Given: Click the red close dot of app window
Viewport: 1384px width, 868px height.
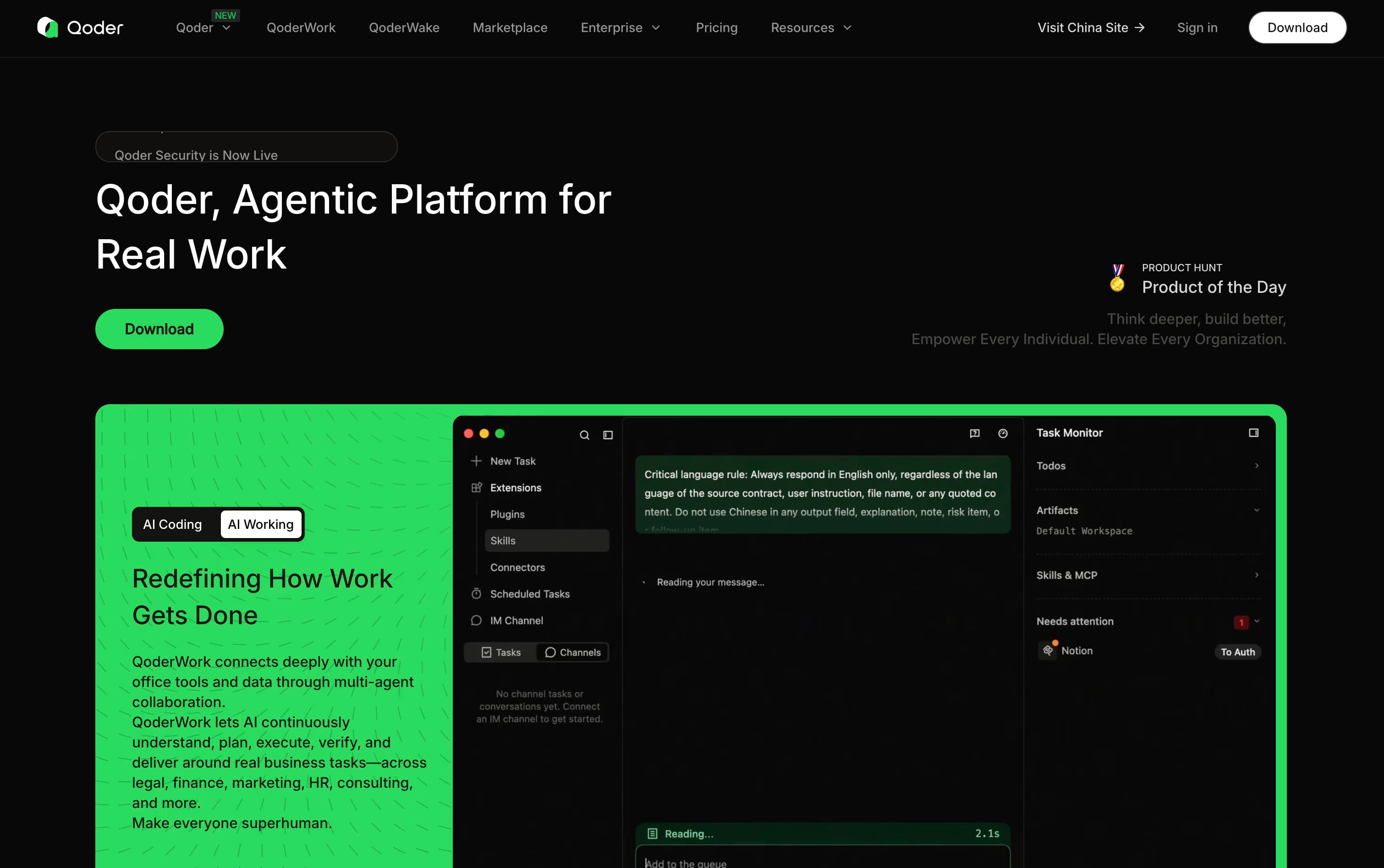Looking at the screenshot, I should pos(468,434).
